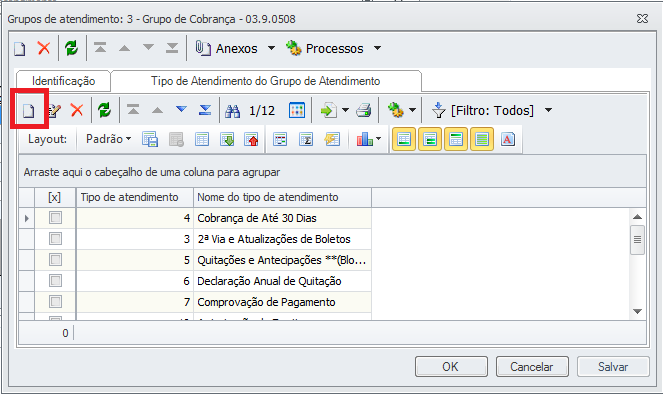Image resolution: width=663 pixels, height=394 pixels.
Task: Click the grid's scroll down arrow
Action: pos(638,312)
